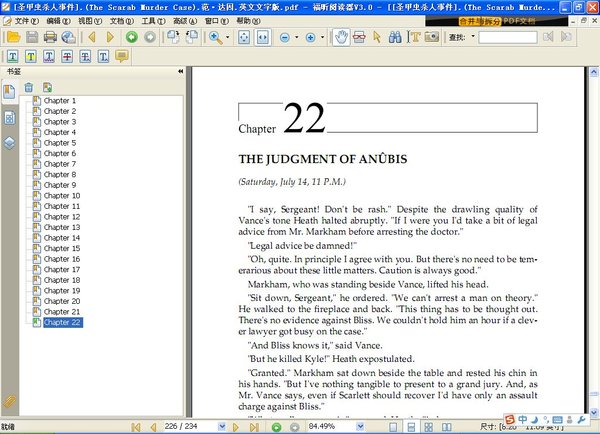Go to previous page with left arrow
Screen dimensions: 600x434
[92, 37]
